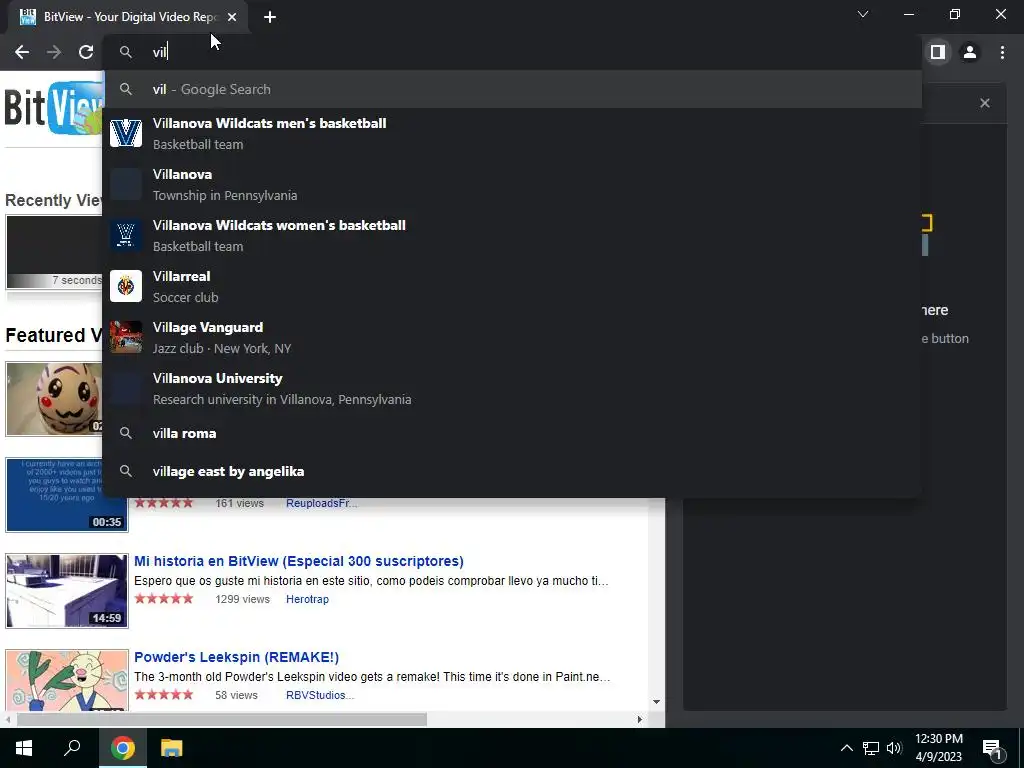The image size is (1024, 768).
Task: Open the notification center icon
Action: coord(992,749)
